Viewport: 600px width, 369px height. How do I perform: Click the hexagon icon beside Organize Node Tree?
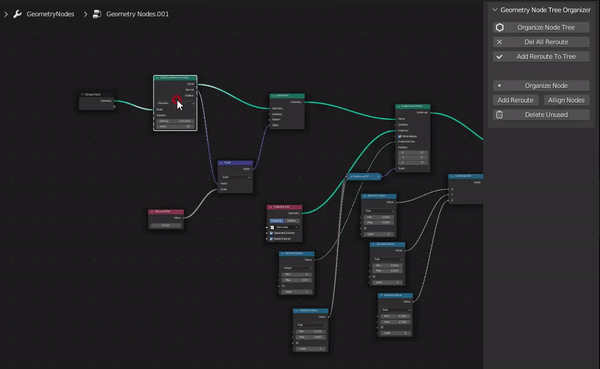pyautogui.click(x=499, y=27)
